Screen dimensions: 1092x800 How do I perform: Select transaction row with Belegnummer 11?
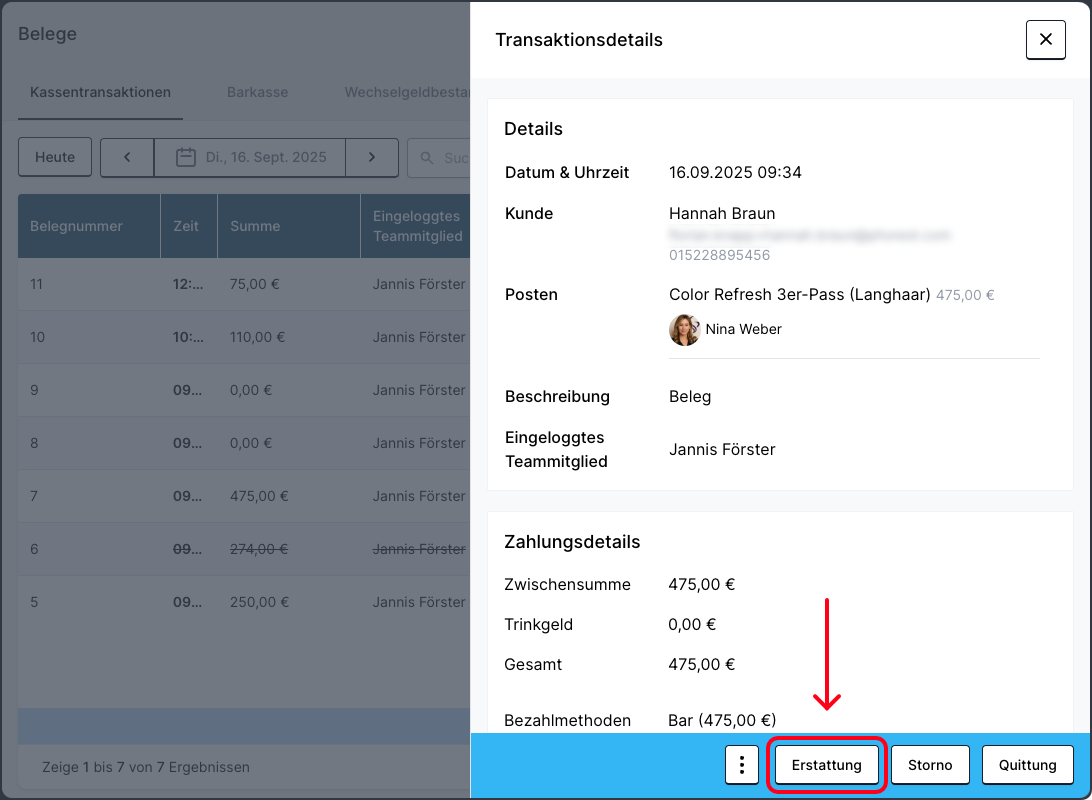[x=240, y=284]
